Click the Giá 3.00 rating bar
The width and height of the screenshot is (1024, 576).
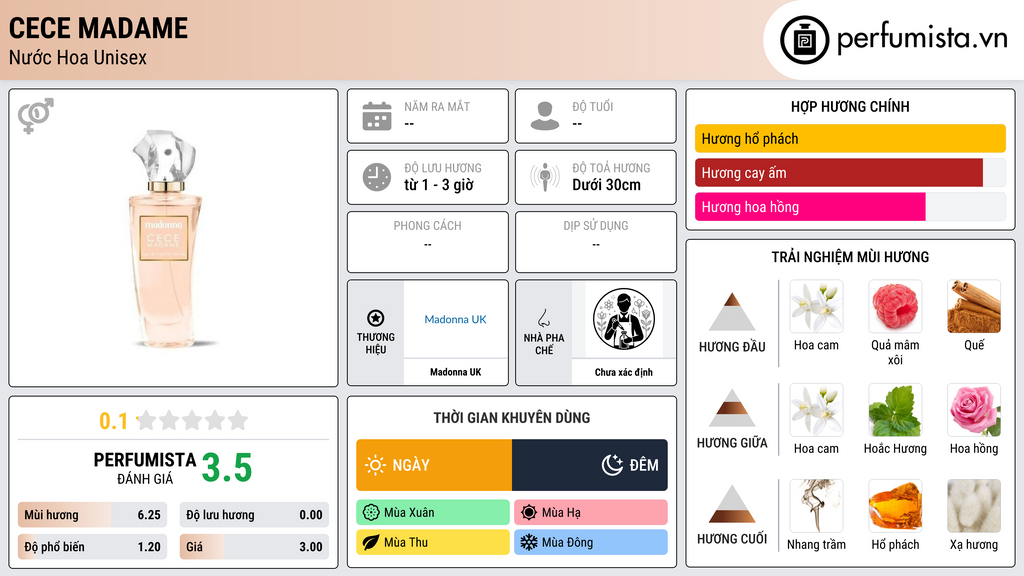click(x=254, y=547)
